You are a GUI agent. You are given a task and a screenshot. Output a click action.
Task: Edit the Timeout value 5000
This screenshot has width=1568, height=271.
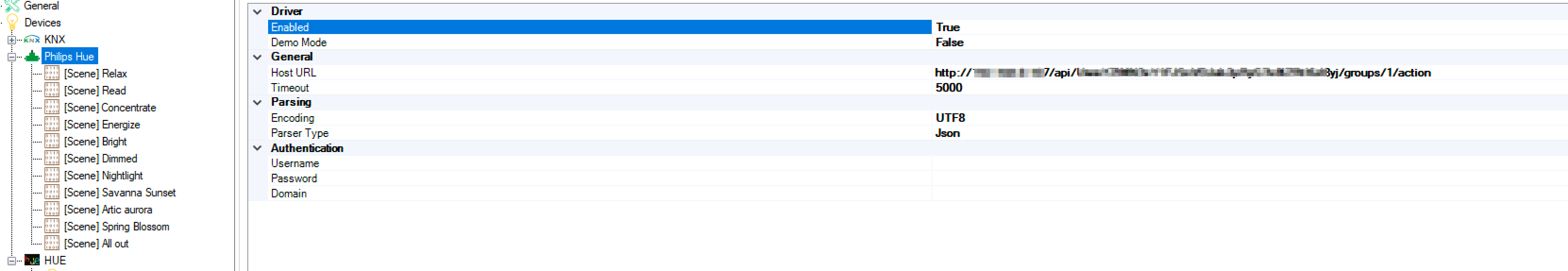point(949,88)
